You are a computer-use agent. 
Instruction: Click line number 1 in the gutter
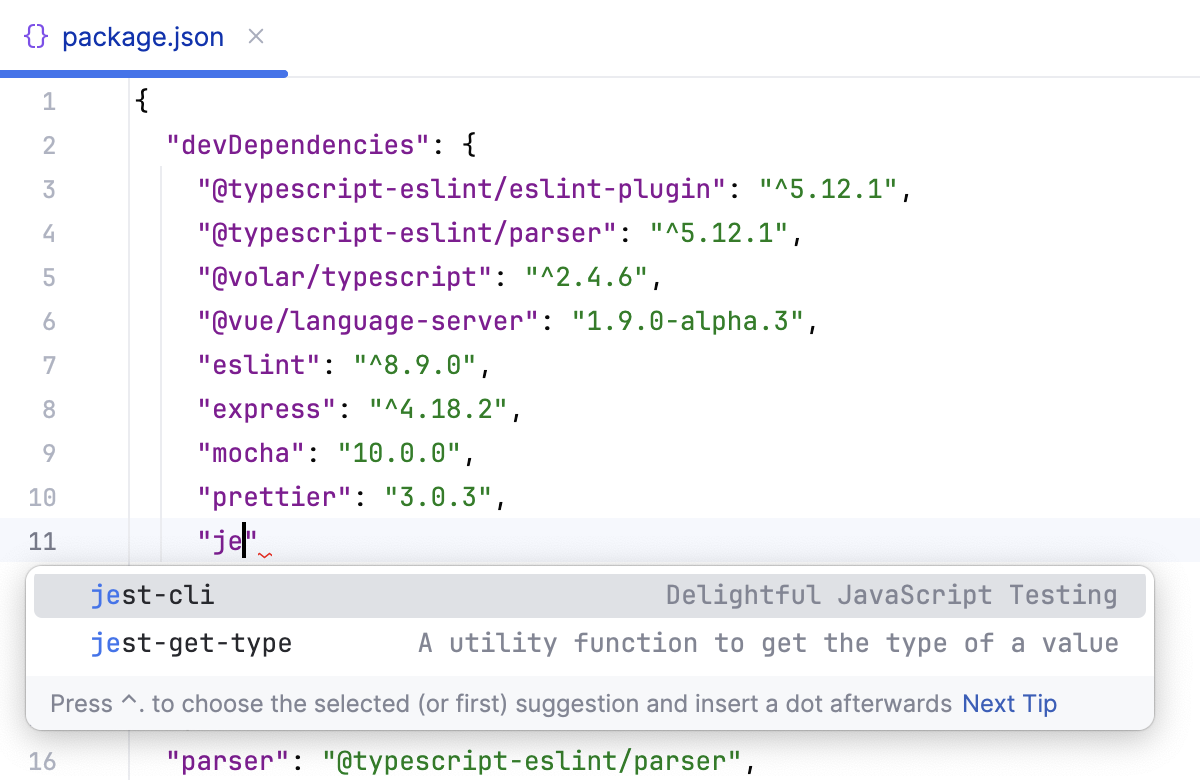point(49,101)
